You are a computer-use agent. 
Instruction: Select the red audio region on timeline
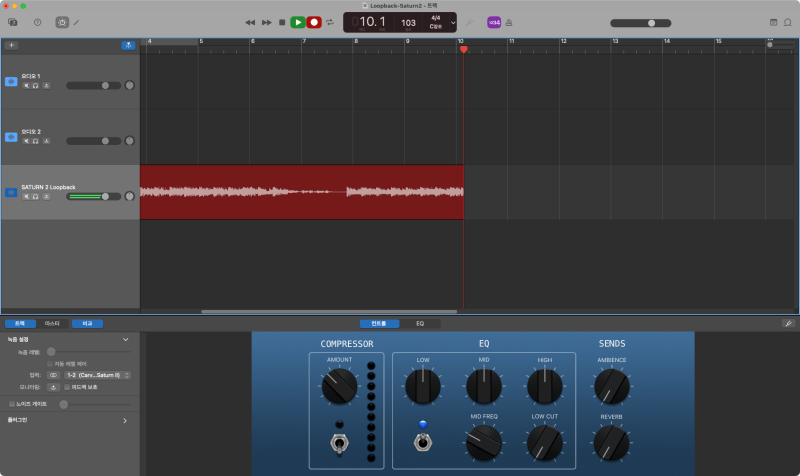(x=302, y=192)
